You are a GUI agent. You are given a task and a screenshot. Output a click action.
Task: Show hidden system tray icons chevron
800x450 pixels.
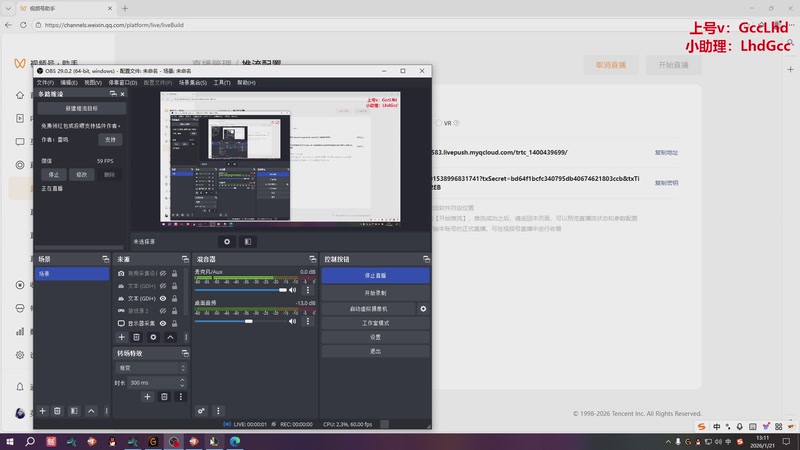tap(668, 441)
